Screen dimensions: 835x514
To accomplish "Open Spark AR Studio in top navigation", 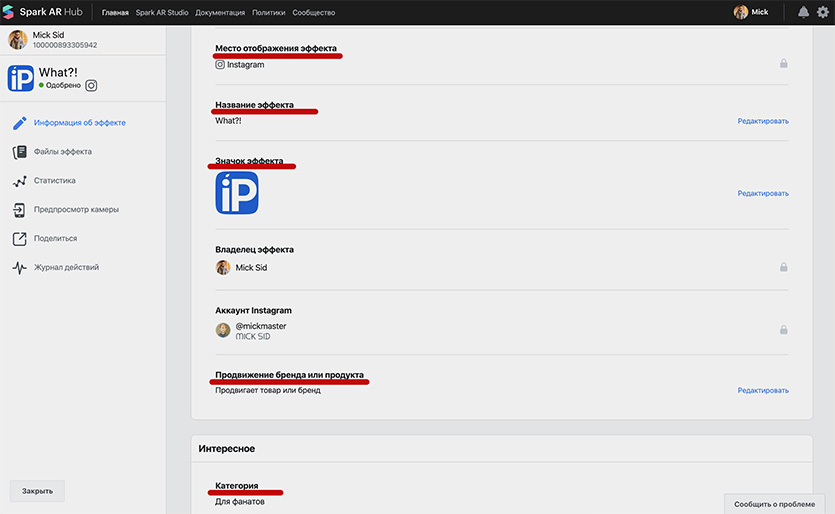I will coord(162,13).
